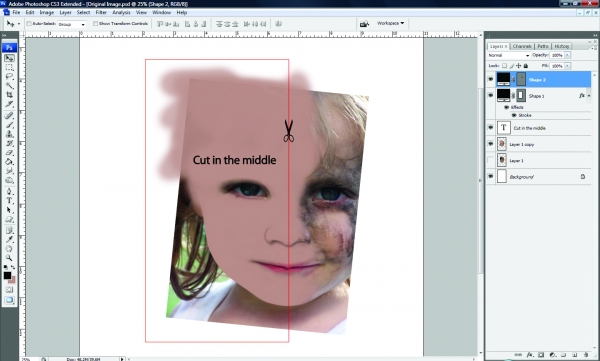600x361 pixels.
Task: Open the Workspace dropdown
Action: pos(390,23)
